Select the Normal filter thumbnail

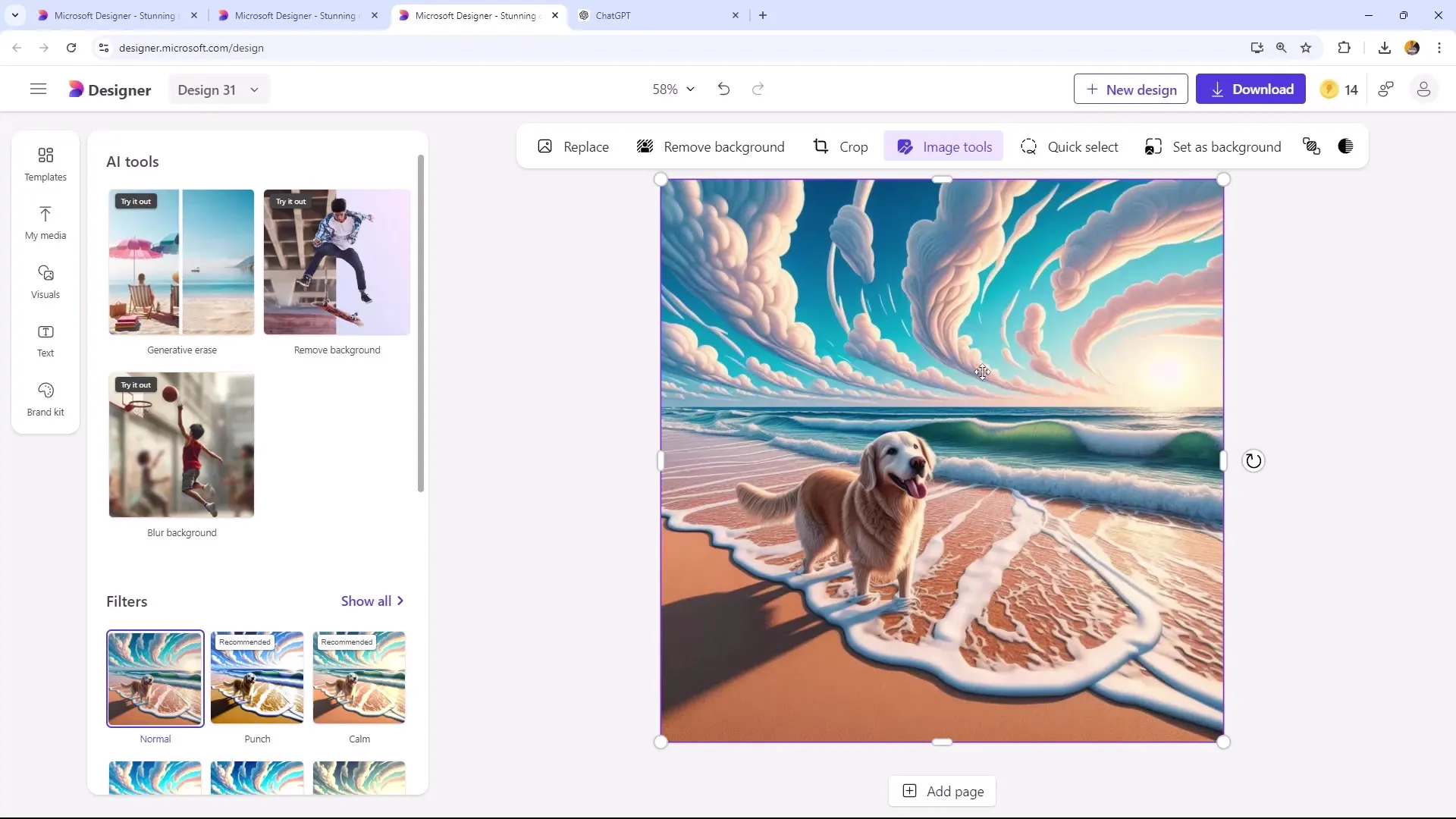155,677
